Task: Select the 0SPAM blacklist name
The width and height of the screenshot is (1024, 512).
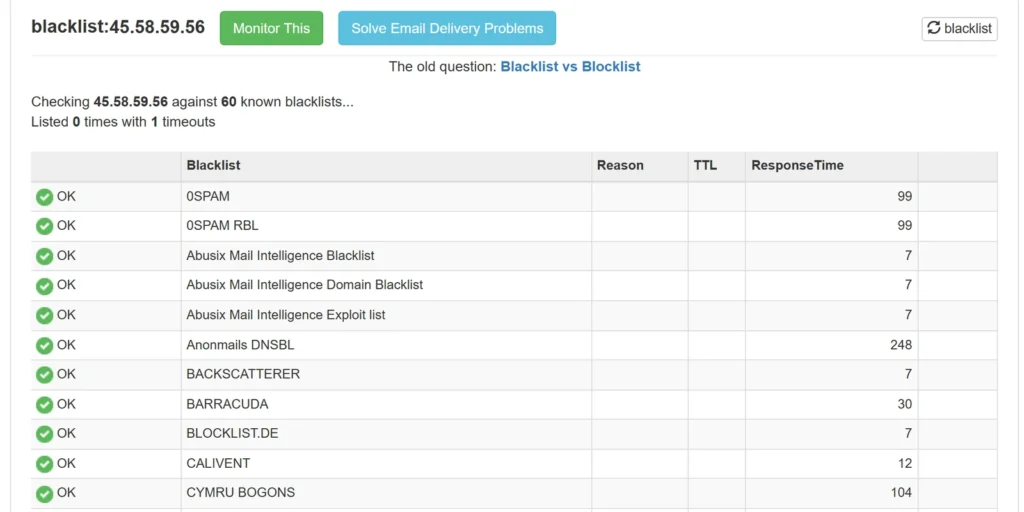Action: (208, 196)
